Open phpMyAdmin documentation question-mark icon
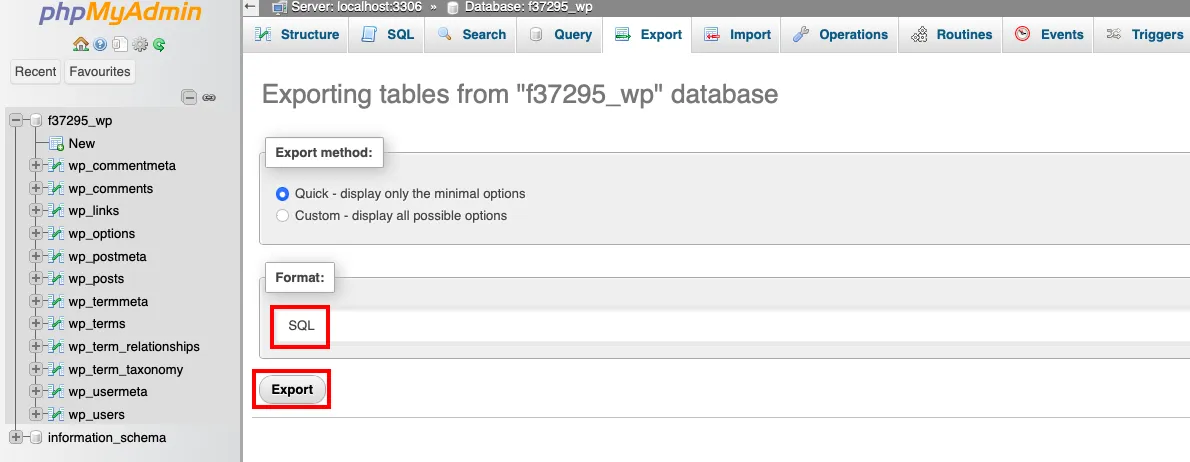The width and height of the screenshot is (1190, 462). 100,45
